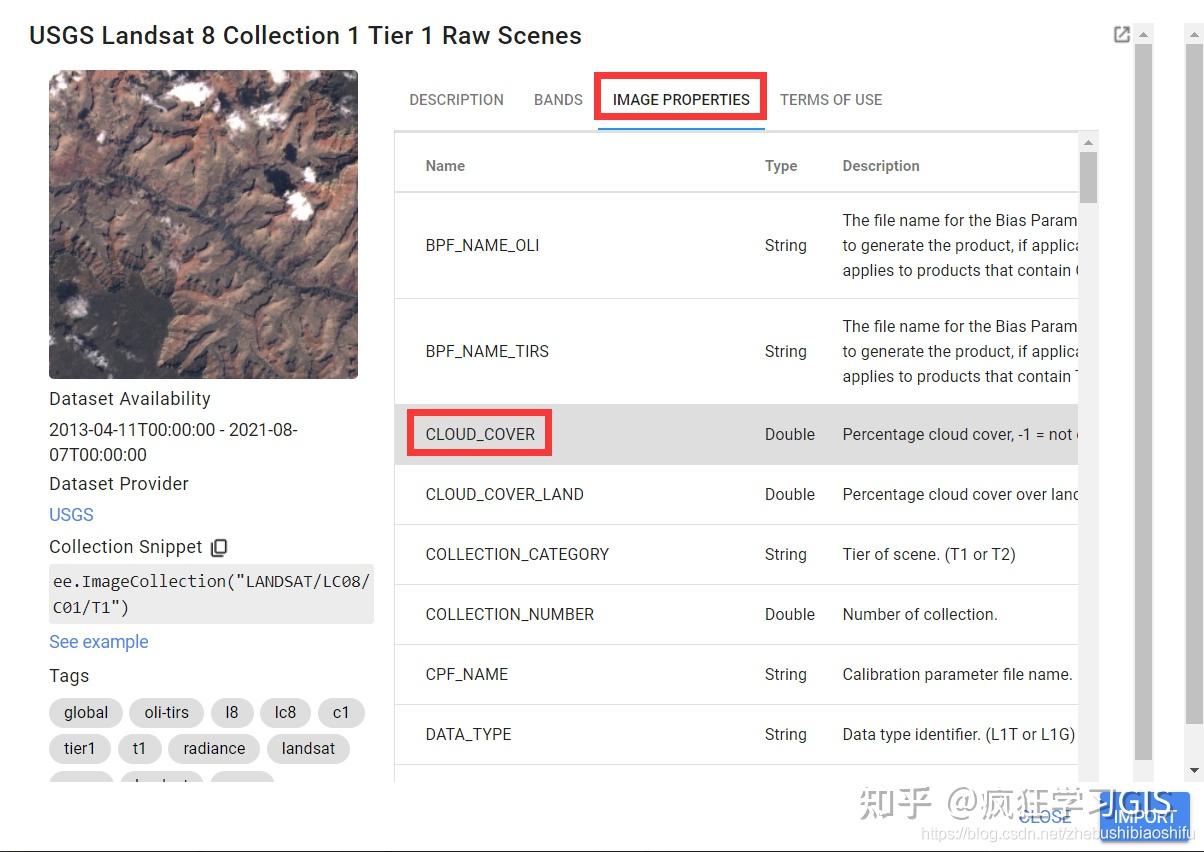
Task: Select the BPF_NAME_OLI property row
Action: pyautogui.click(x=482, y=245)
